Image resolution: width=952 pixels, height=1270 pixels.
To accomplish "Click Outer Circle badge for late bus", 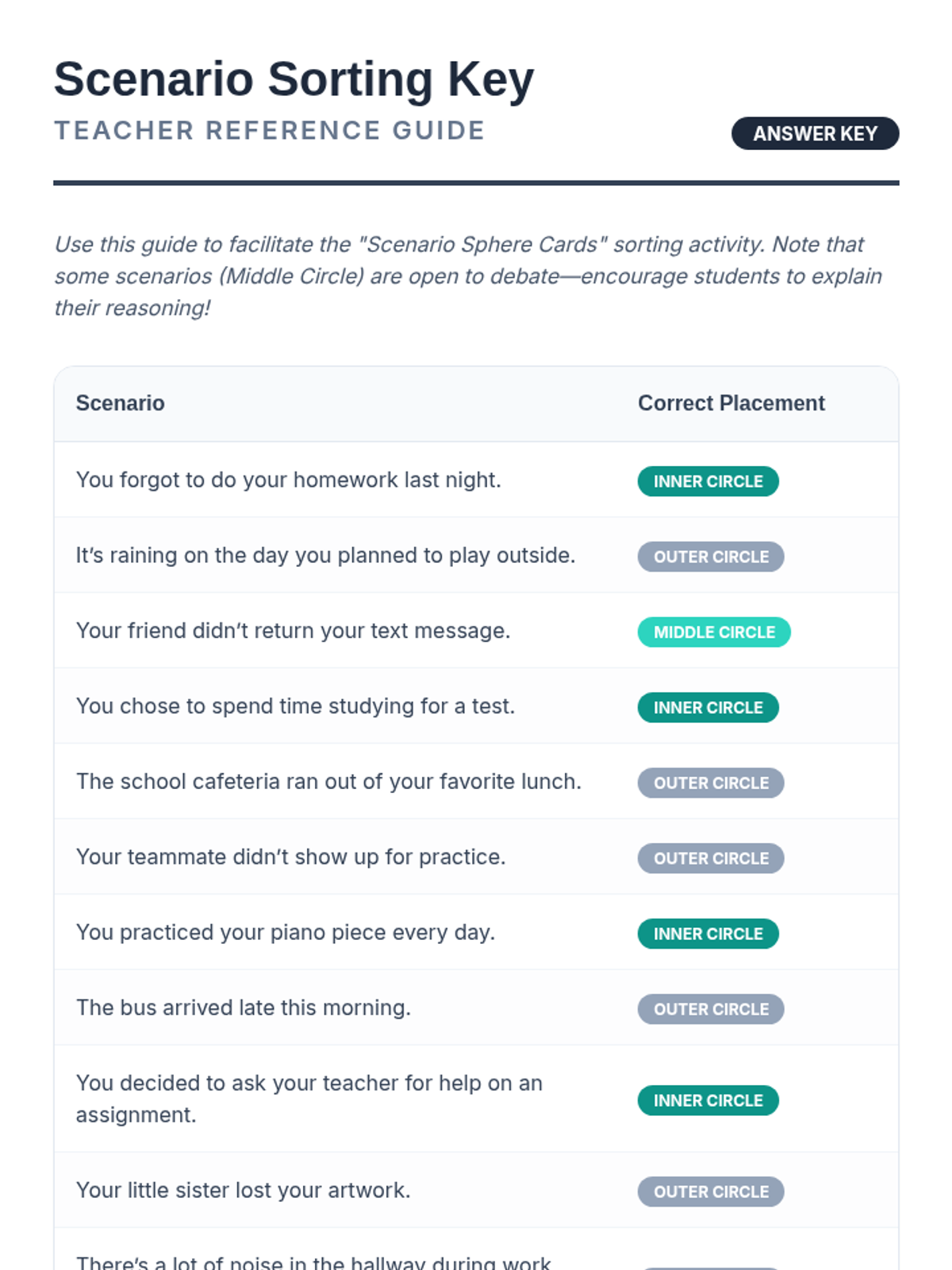I will 711,1009.
